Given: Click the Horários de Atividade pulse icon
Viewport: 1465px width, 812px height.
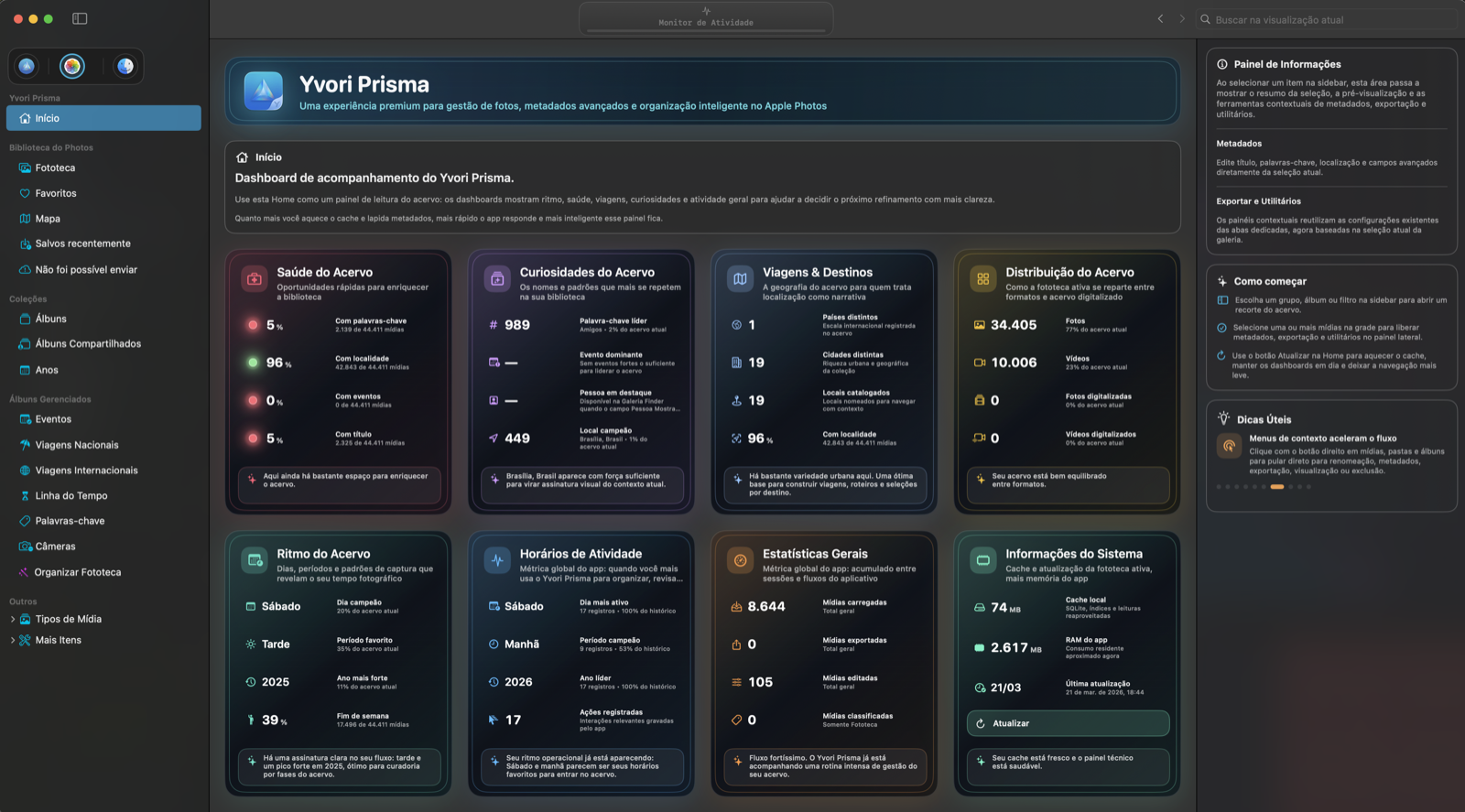Looking at the screenshot, I should coord(497,560).
